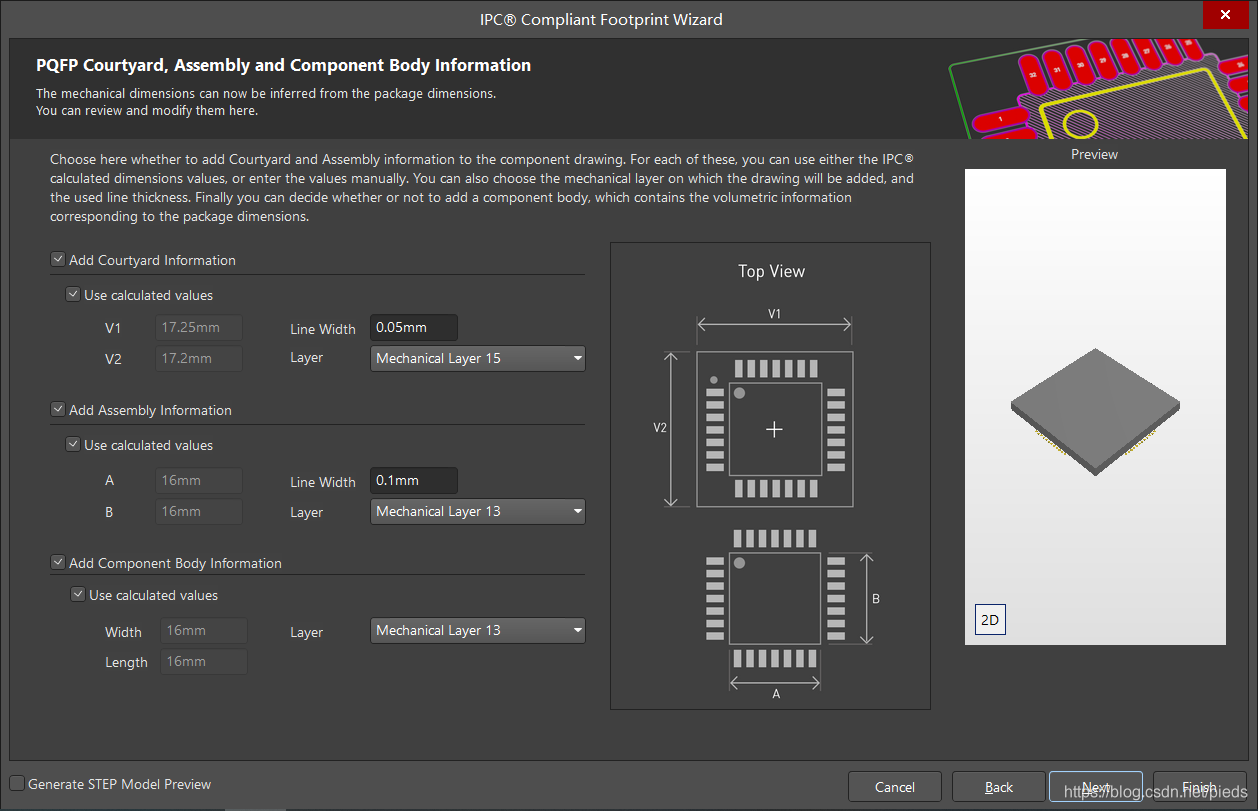Disable Add Component Body Information

(x=57, y=563)
